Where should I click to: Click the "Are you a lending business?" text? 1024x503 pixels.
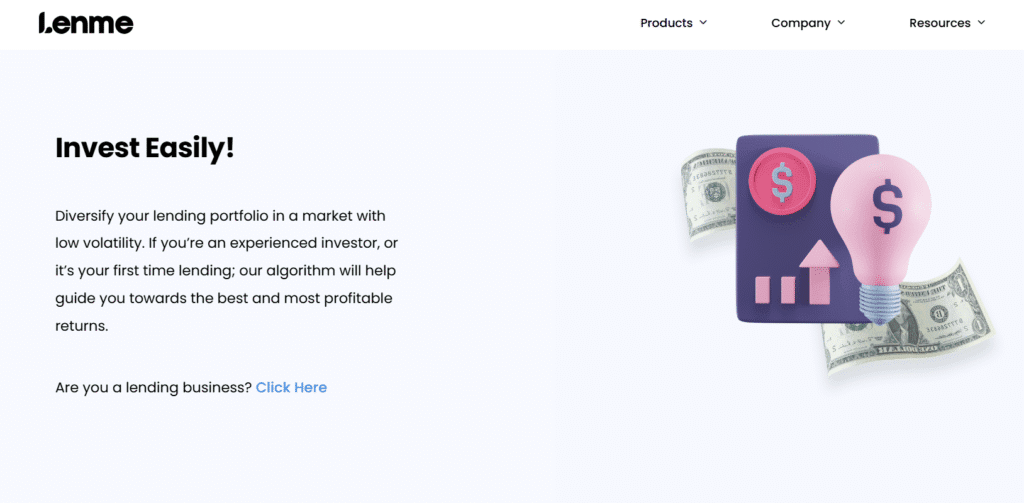(x=153, y=387)
